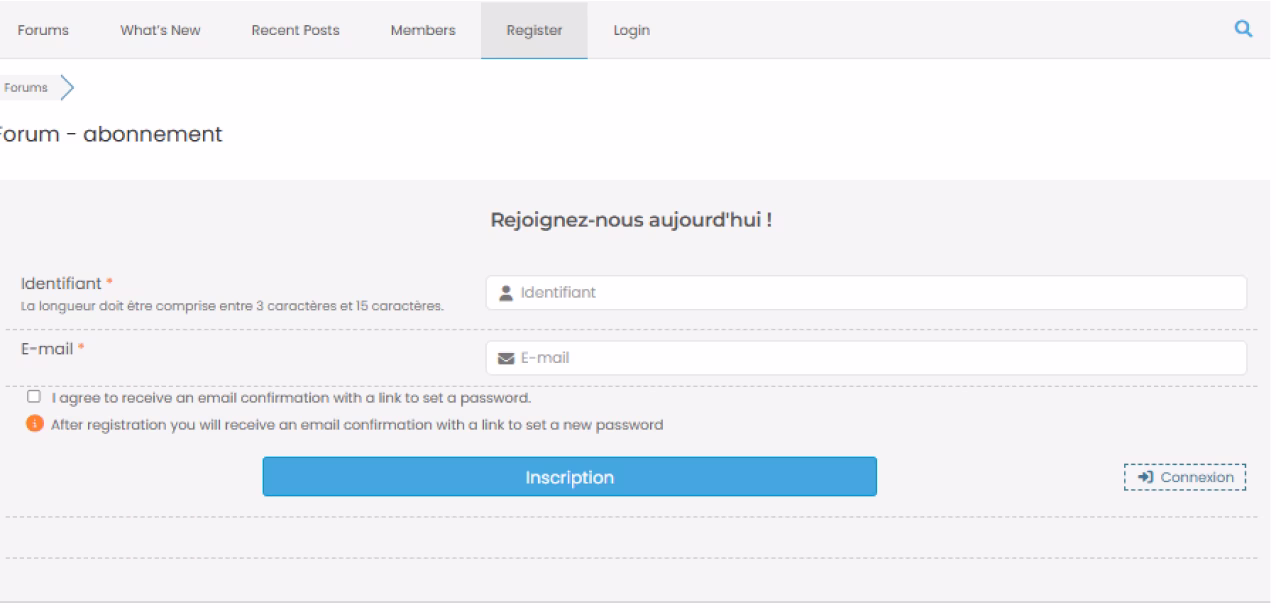Screen dimensions: 1276x608
Task: Click the breadcrumb chevron after Forums
Action: pyautogui.click(x=66, y=88)
